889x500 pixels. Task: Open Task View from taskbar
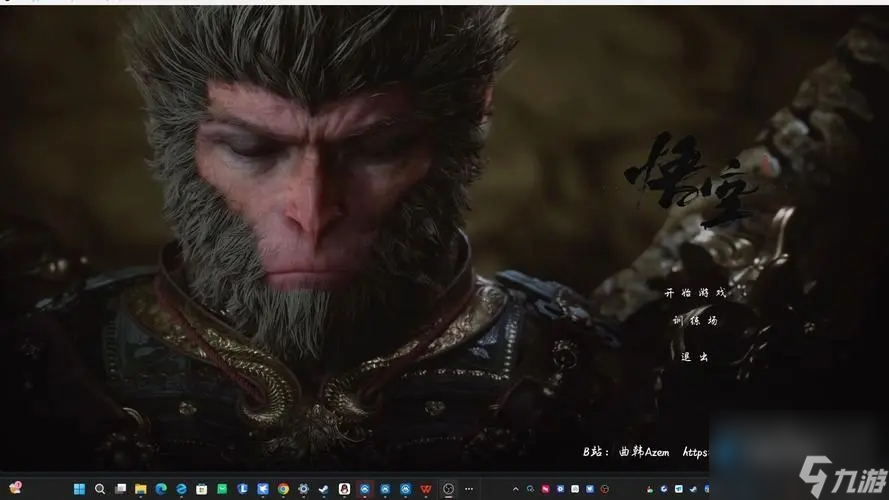point(120,489)
